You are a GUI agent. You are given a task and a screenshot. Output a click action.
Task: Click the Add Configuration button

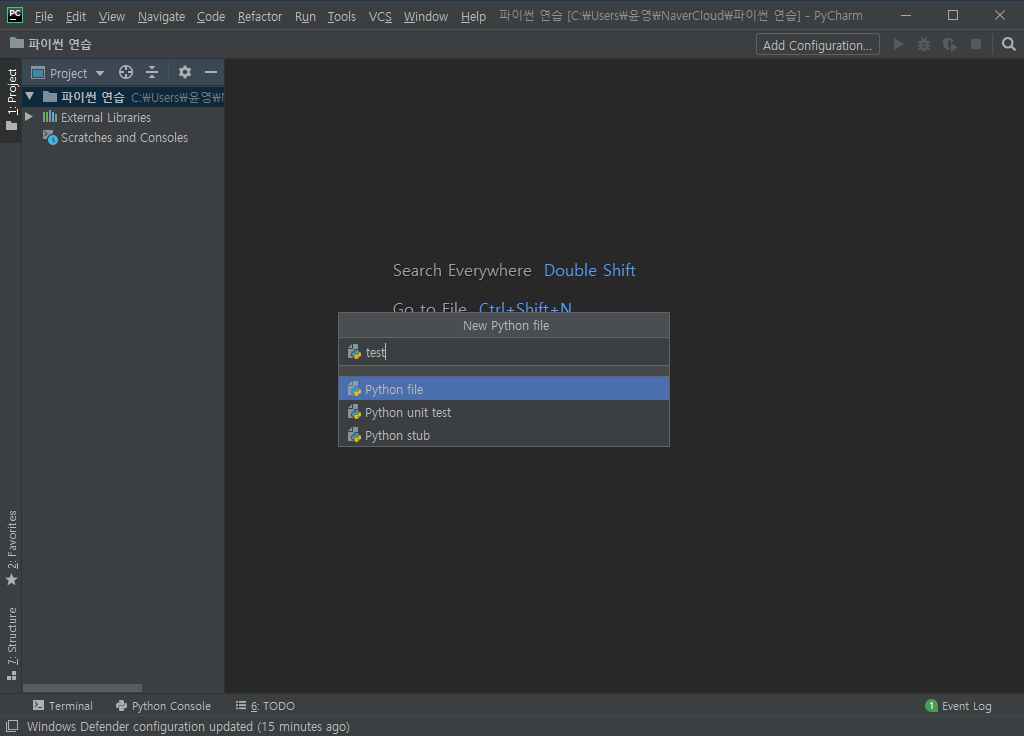(x=818, y=44)
